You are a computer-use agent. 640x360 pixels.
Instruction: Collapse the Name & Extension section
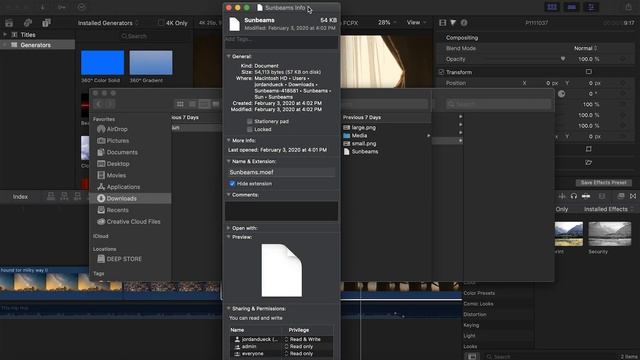(x=229, y=161)
